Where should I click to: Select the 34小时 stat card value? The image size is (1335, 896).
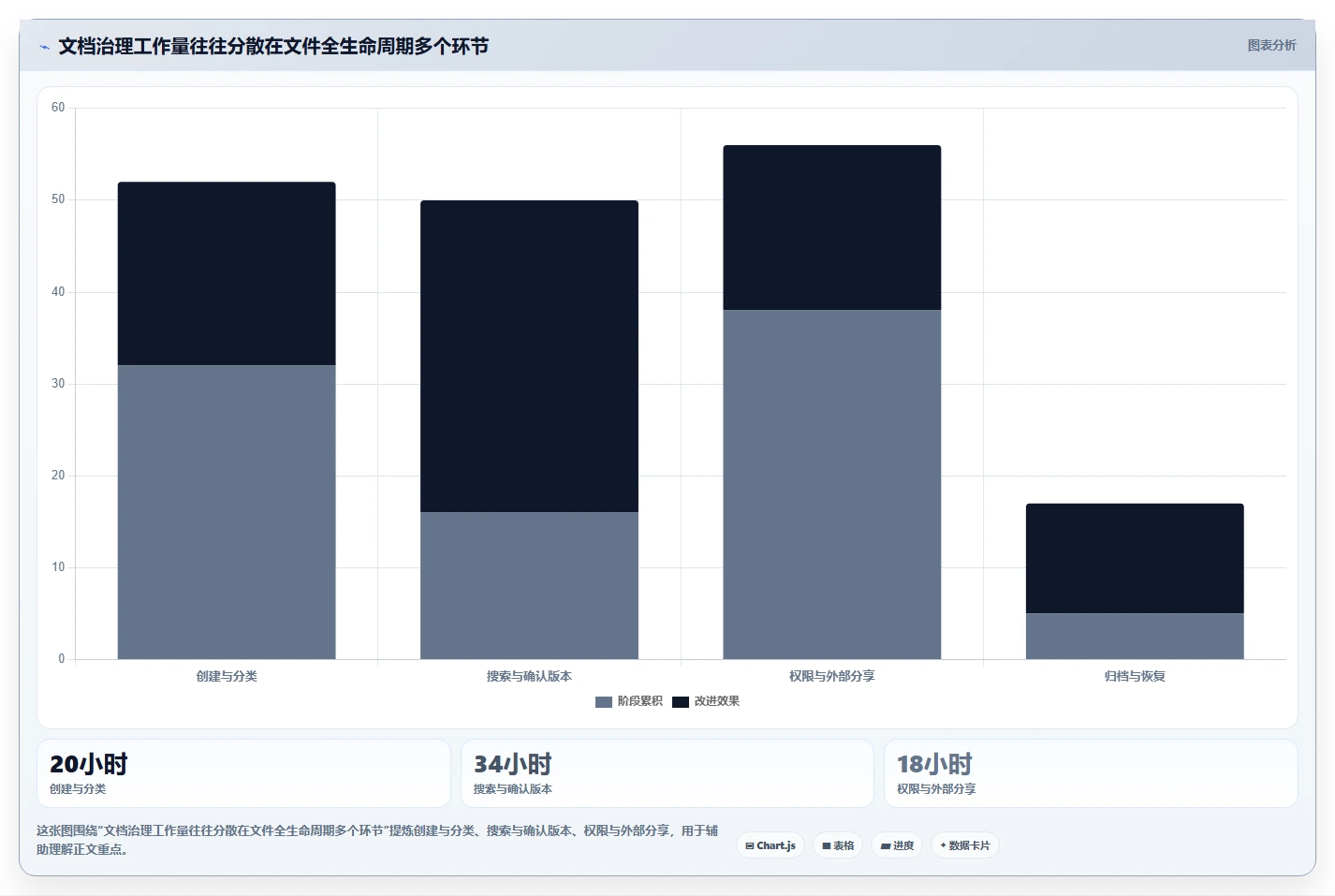tap(512, 764)
